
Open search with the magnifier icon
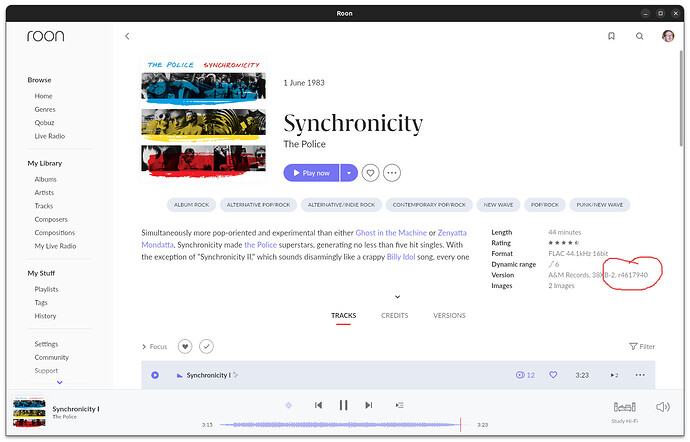click(x=639, y=36)
